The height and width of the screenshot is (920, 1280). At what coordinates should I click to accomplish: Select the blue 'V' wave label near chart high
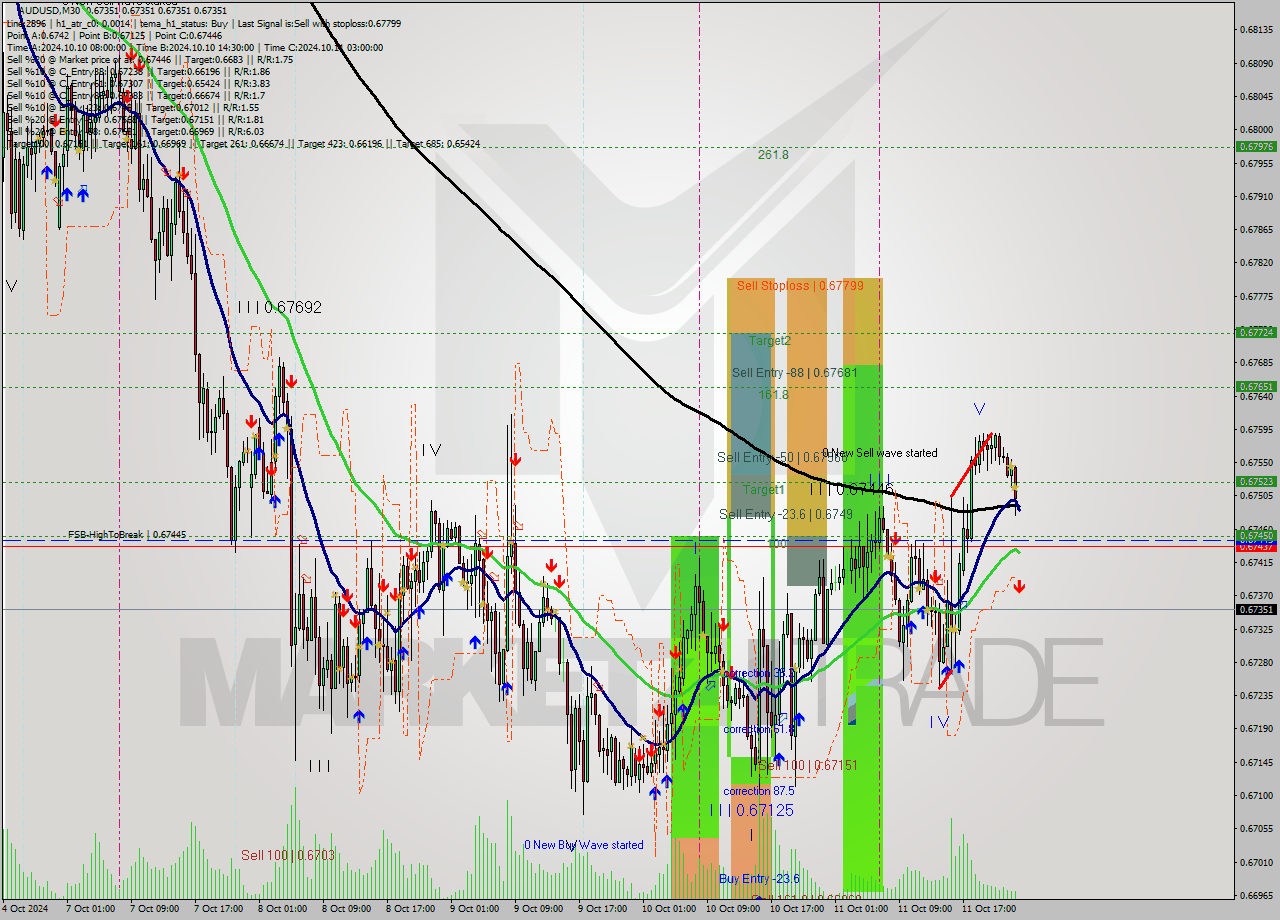(979, 409)
